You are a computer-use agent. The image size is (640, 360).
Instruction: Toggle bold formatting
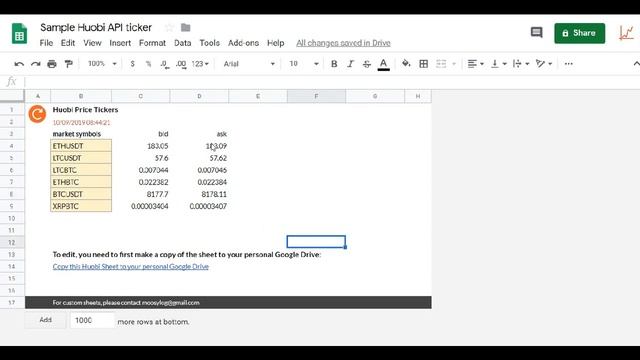334,64
